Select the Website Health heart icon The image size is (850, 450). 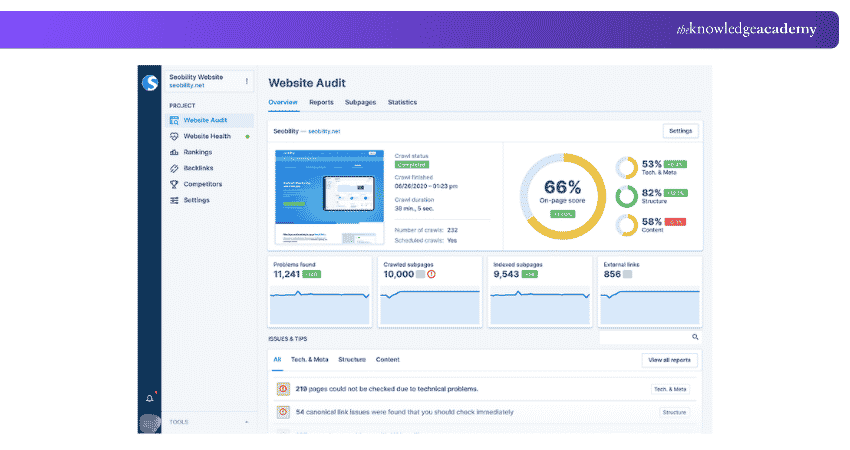click(x=174, y=136)
